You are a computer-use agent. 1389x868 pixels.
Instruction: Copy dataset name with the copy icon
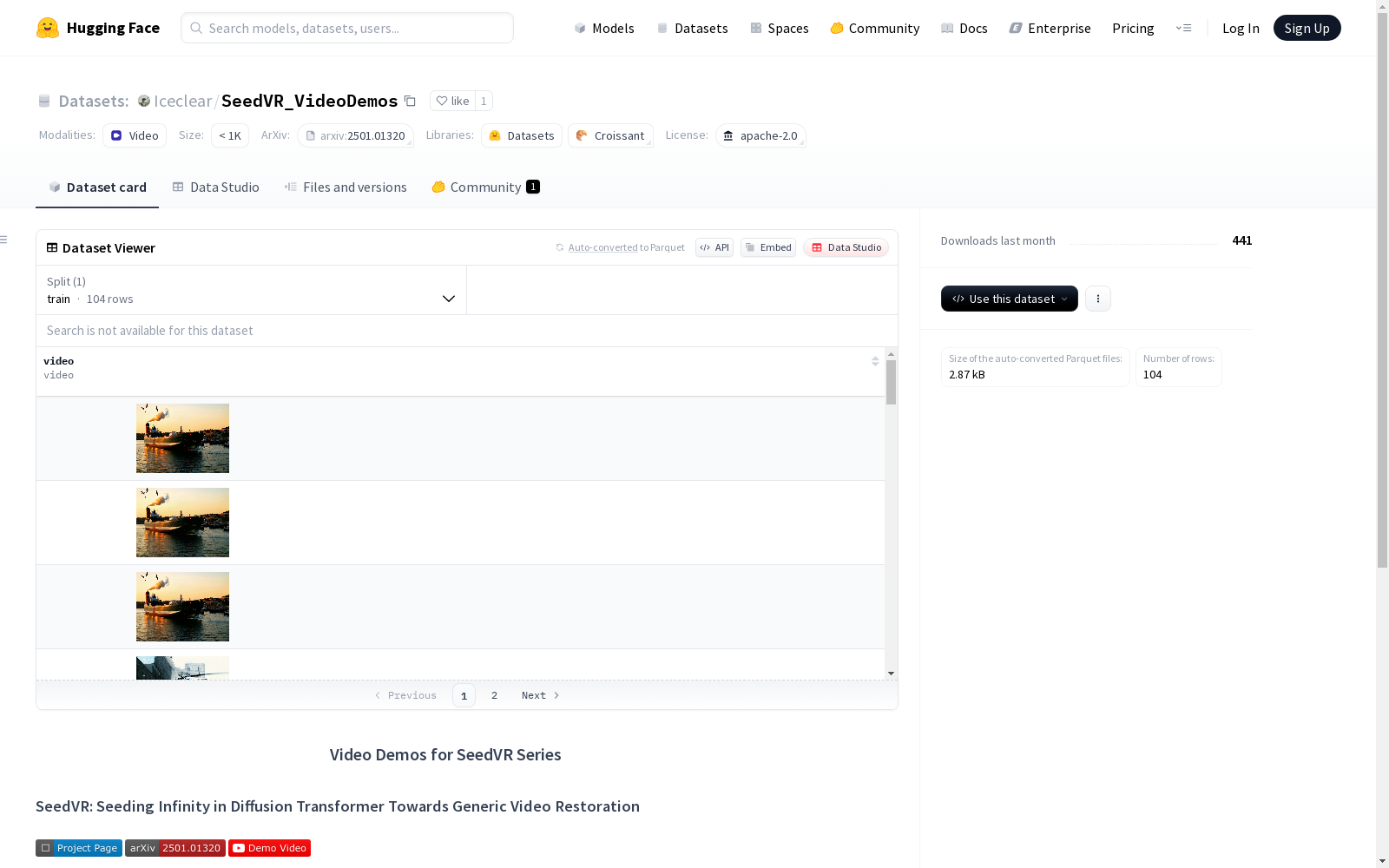[x=410, y=101]
